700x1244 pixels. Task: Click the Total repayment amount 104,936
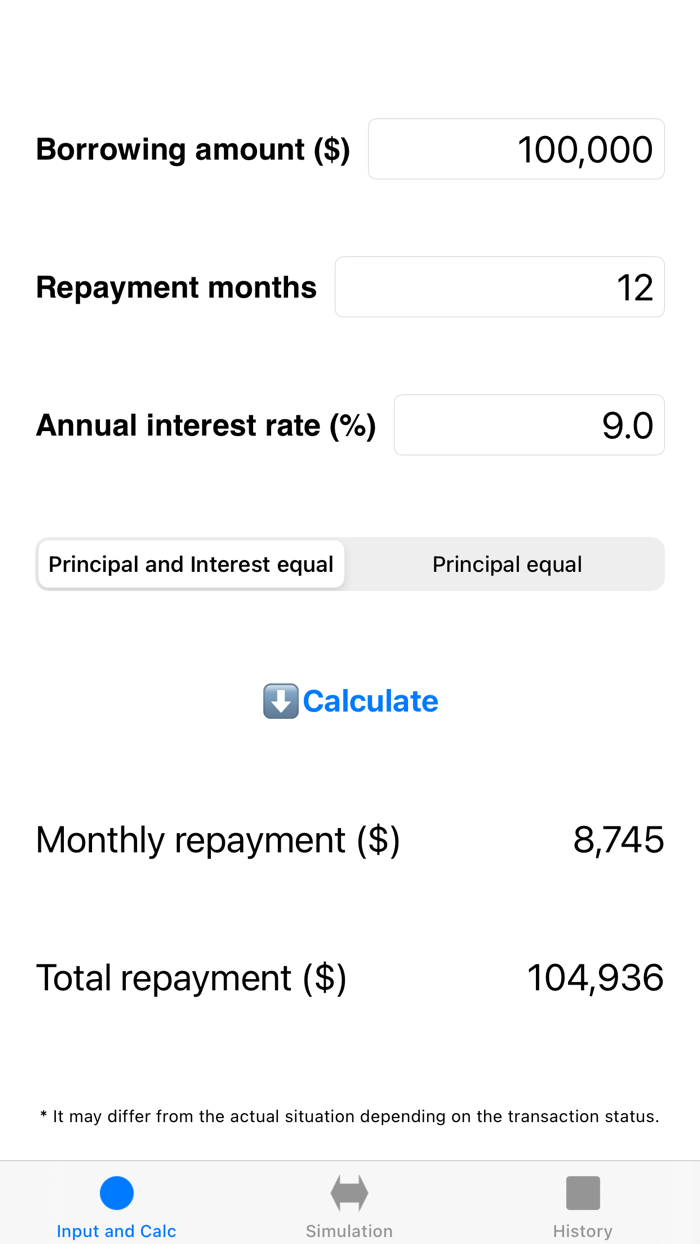click(595, 978)
